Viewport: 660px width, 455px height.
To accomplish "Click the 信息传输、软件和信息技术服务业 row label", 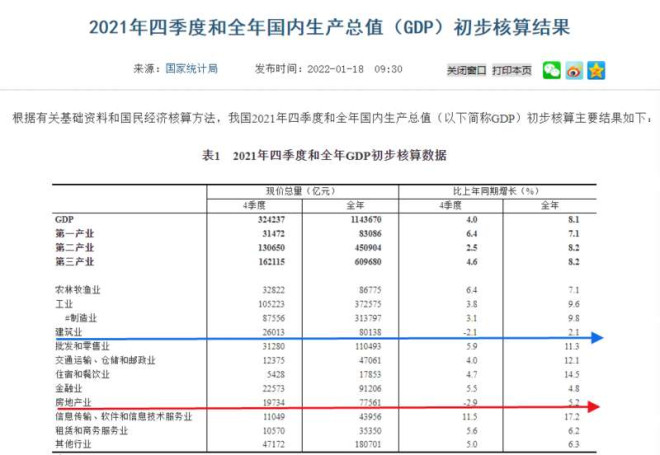I will pos(123,416).
